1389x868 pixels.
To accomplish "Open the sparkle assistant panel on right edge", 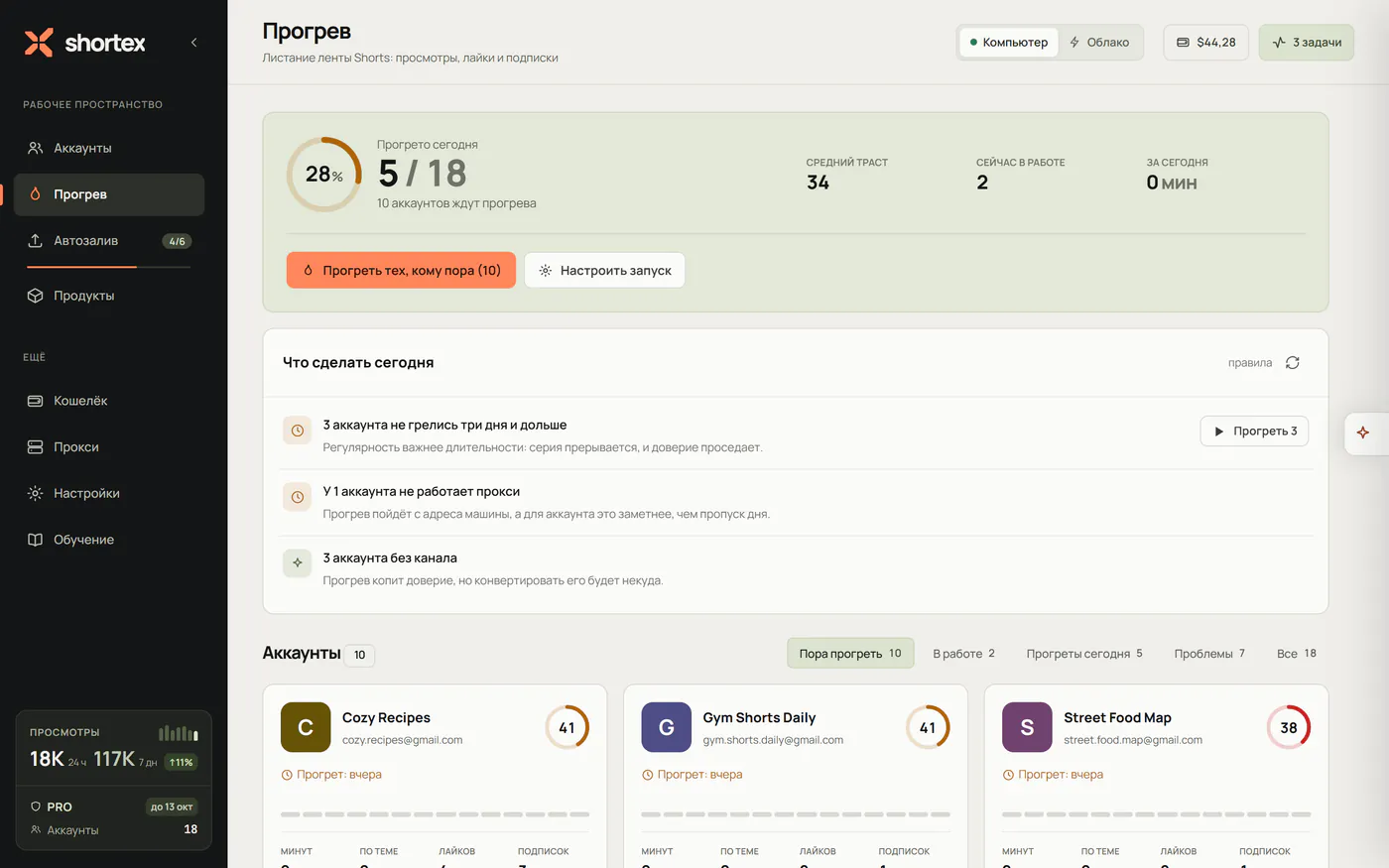I will click(x=1364, y=433).
